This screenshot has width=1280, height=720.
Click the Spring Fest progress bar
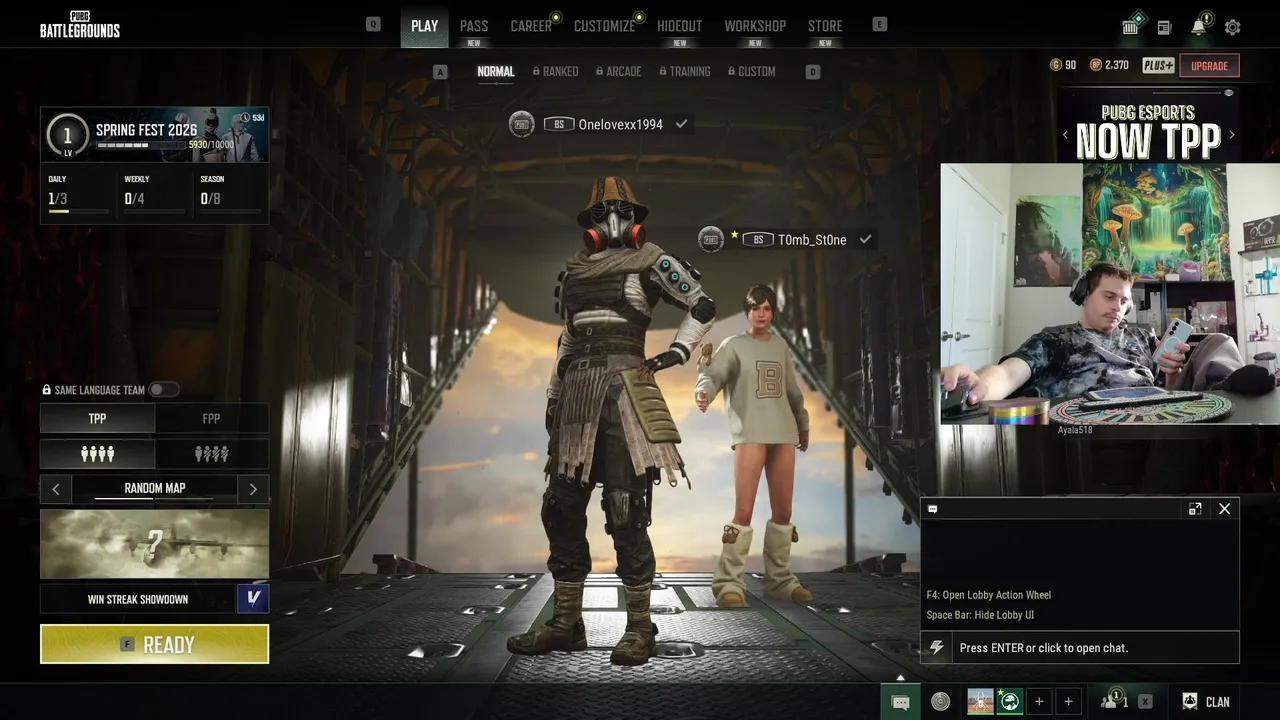140,146
